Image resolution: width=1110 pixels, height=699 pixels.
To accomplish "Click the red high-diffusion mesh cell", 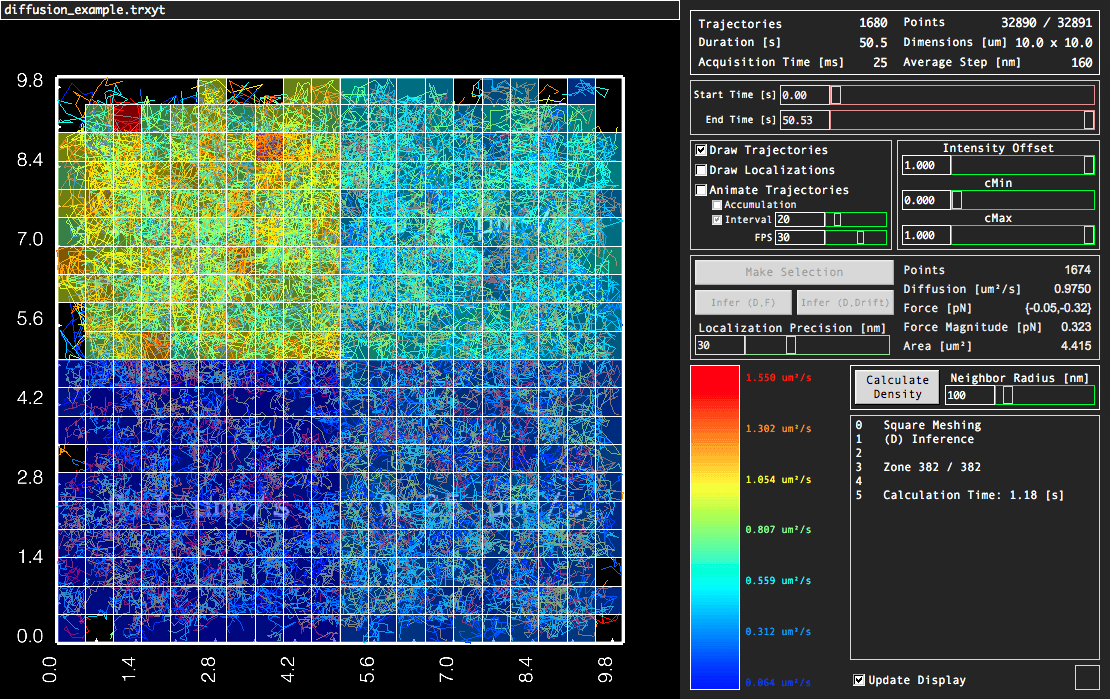I will [x=126, y=119].
